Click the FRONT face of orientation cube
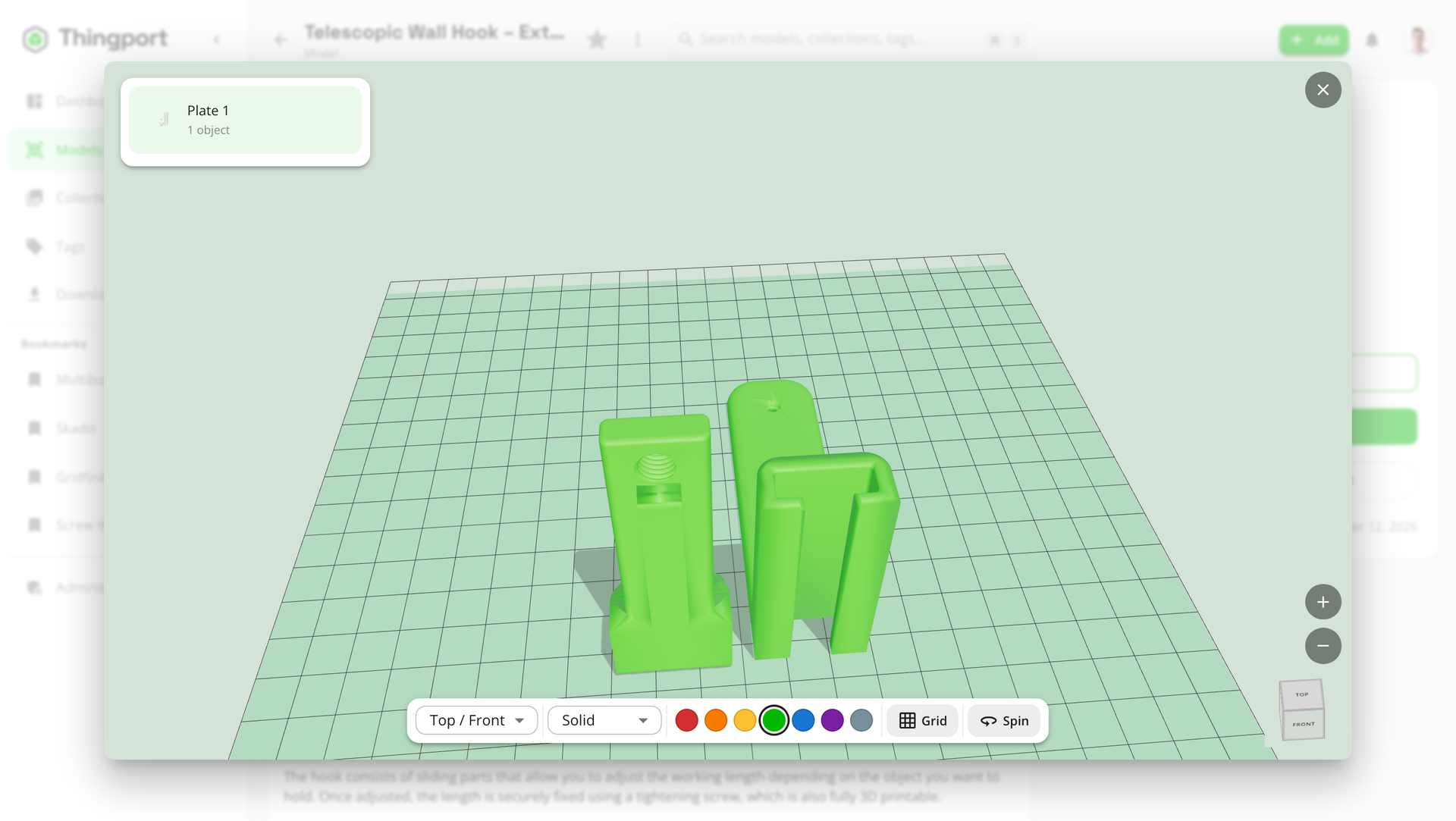The width and height of the screenshot is (1456, 821). click(1304, 724)
